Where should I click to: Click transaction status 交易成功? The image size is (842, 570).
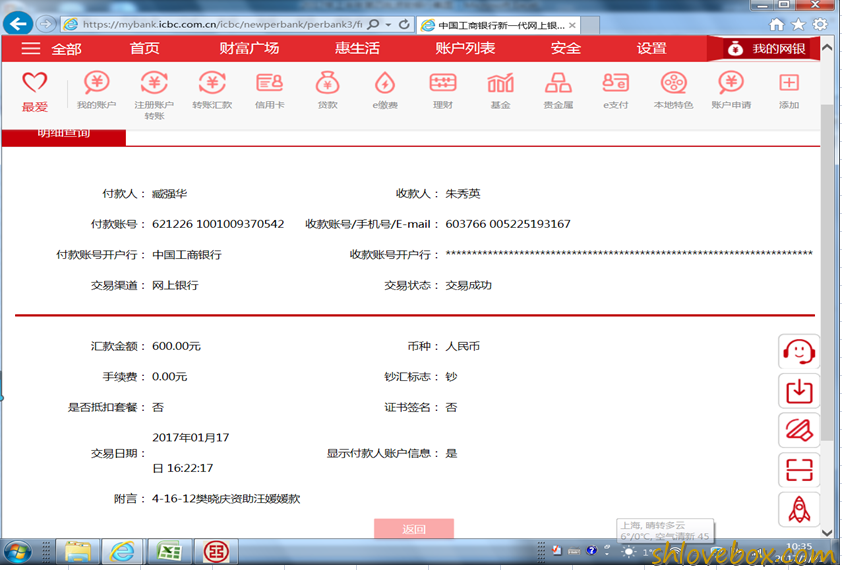[468, 285]
